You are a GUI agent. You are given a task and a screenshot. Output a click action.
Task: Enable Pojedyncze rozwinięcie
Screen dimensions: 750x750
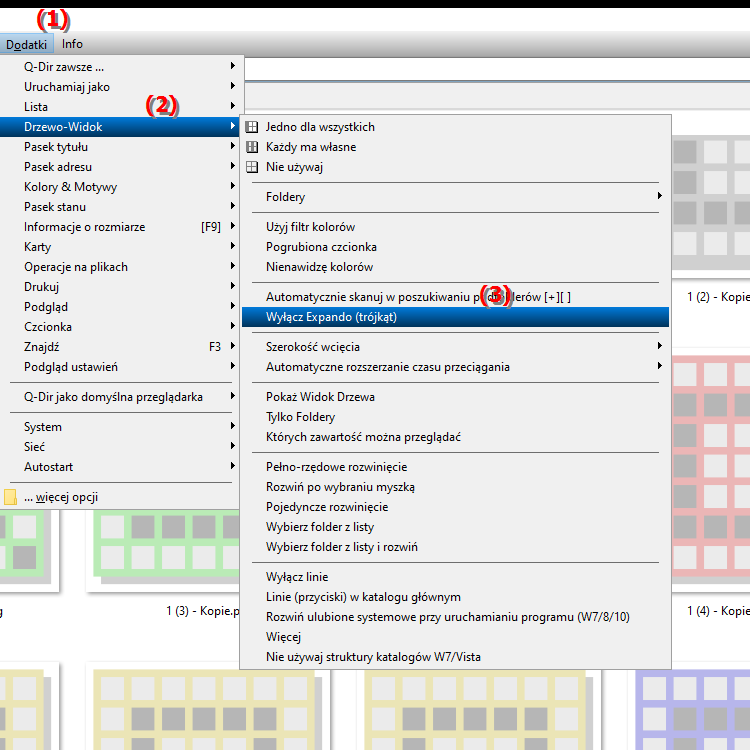[x=455, y=507]
